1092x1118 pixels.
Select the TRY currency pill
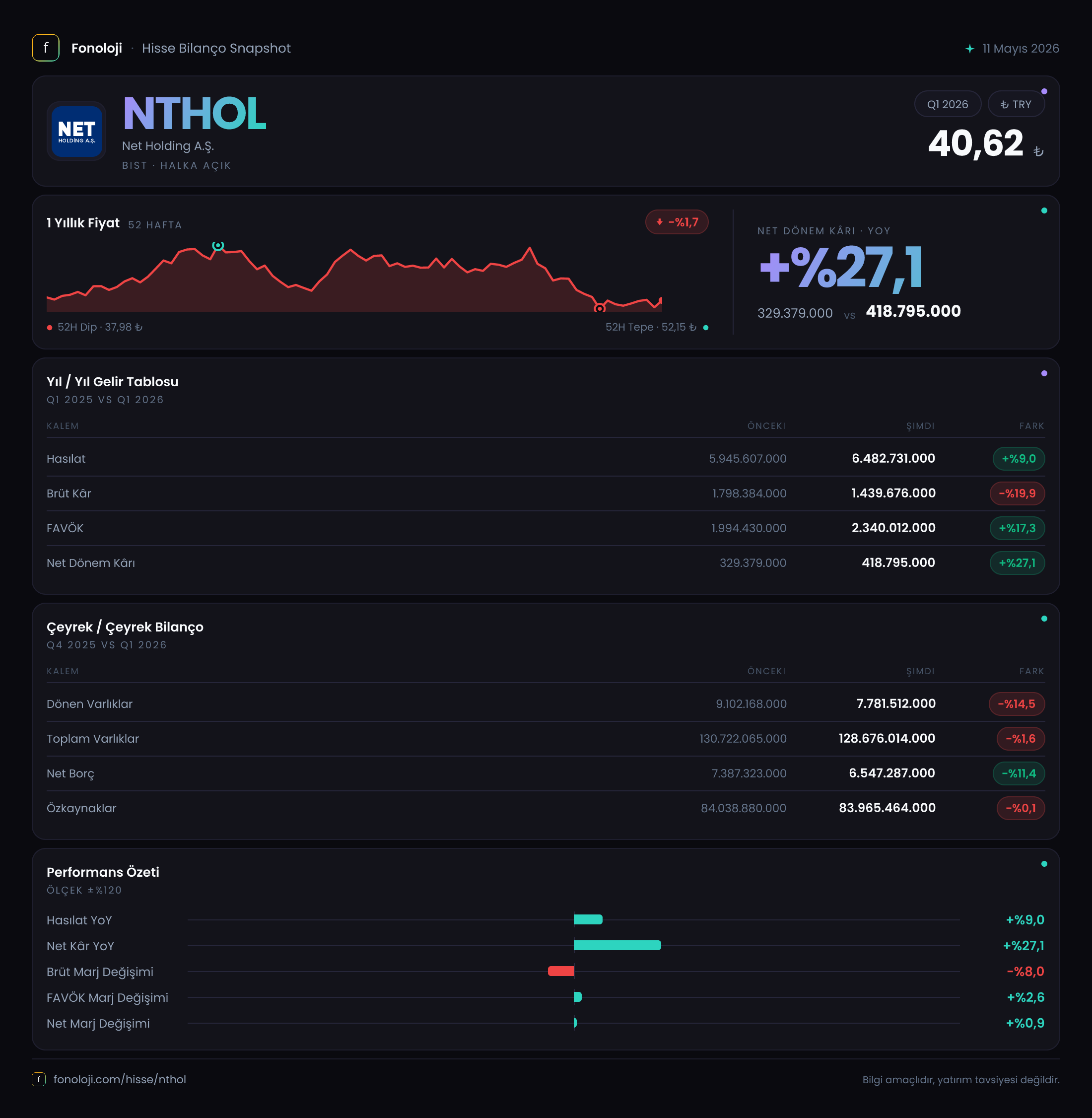[x=1016, y=104]
